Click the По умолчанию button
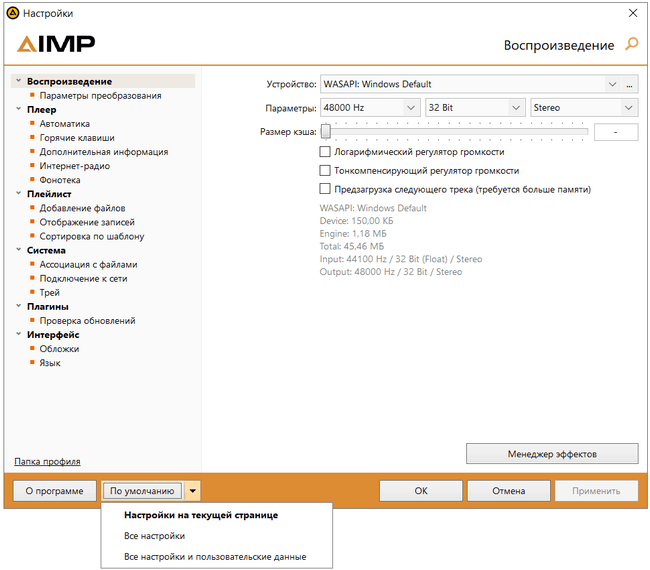The height and width of the screenshot is (570, 650). 142,491
